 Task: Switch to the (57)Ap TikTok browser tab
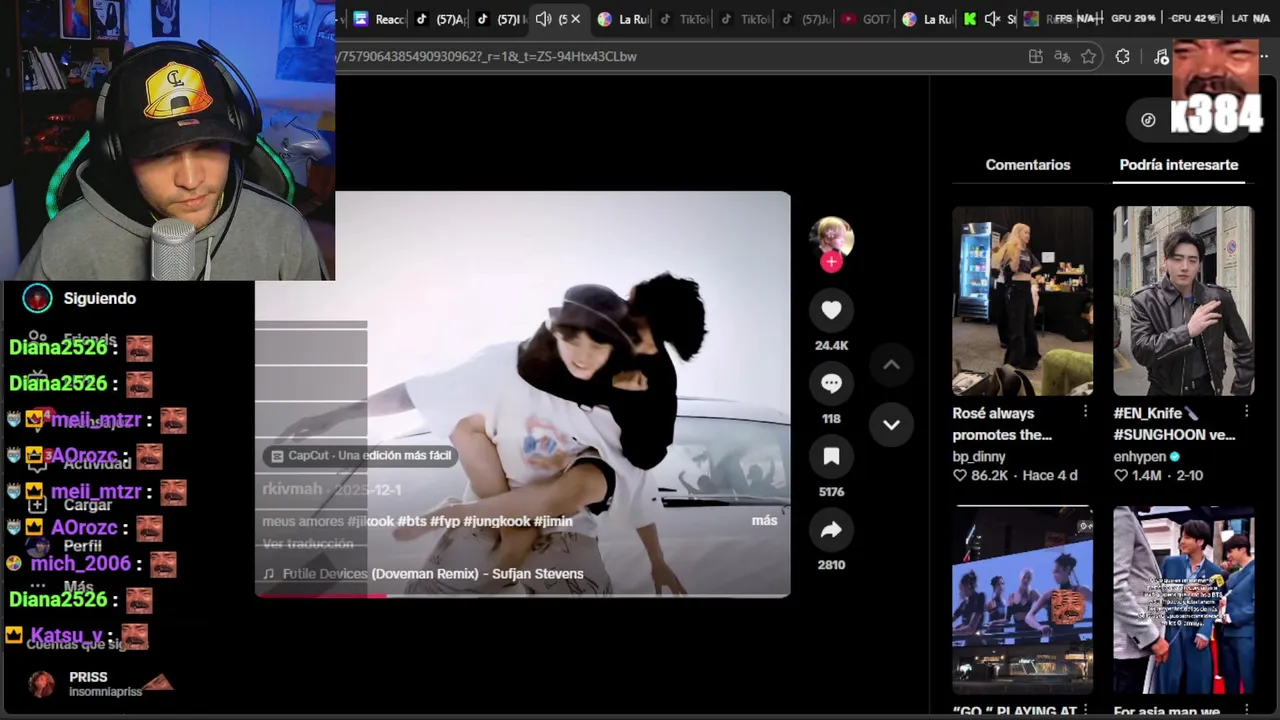click(441, 19)
